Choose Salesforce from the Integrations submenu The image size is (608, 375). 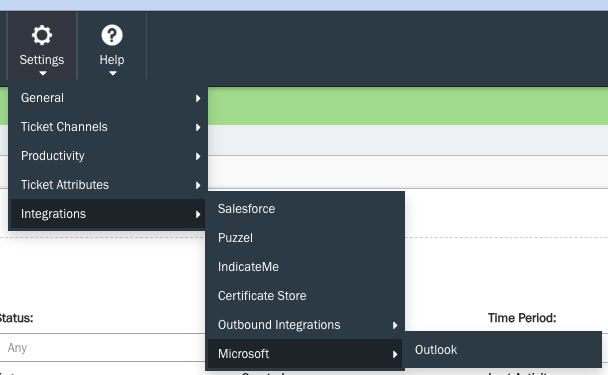tap(305, 209)
